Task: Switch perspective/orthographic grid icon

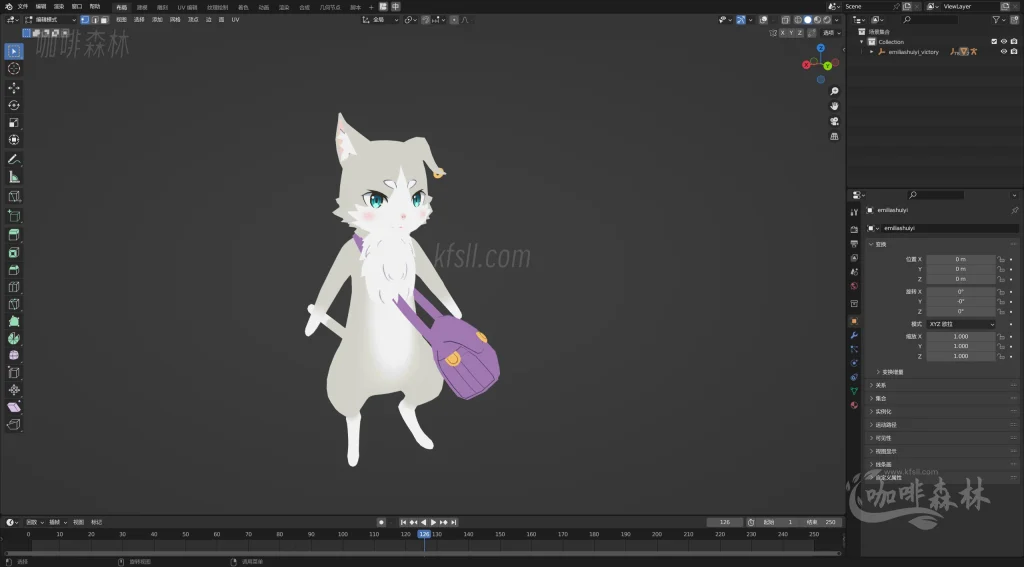Action: coord(834,136)
